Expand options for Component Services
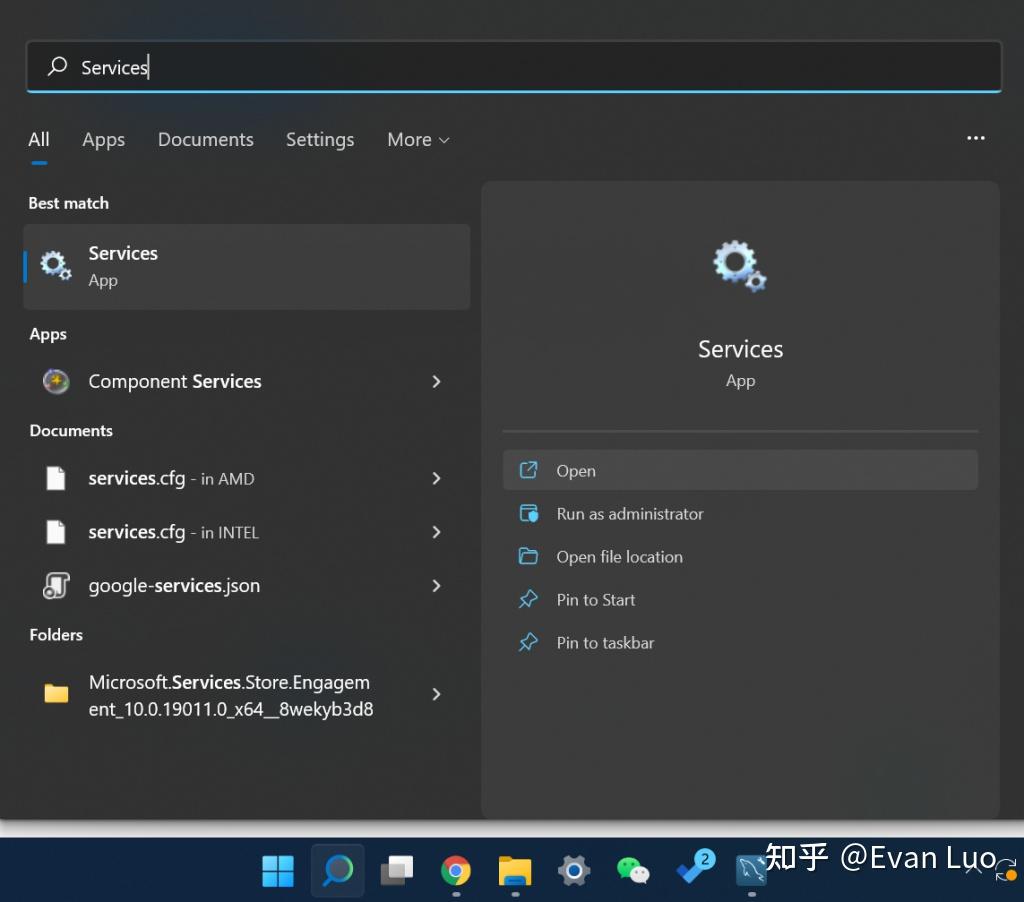1024x902 pixels. tap(436, 381)
